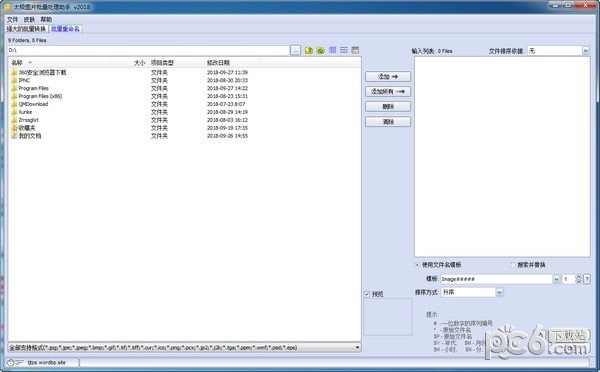Click the date 2018-09-27 11:39
The height and width of the screenshot is (372, 600).
[227, 72]
